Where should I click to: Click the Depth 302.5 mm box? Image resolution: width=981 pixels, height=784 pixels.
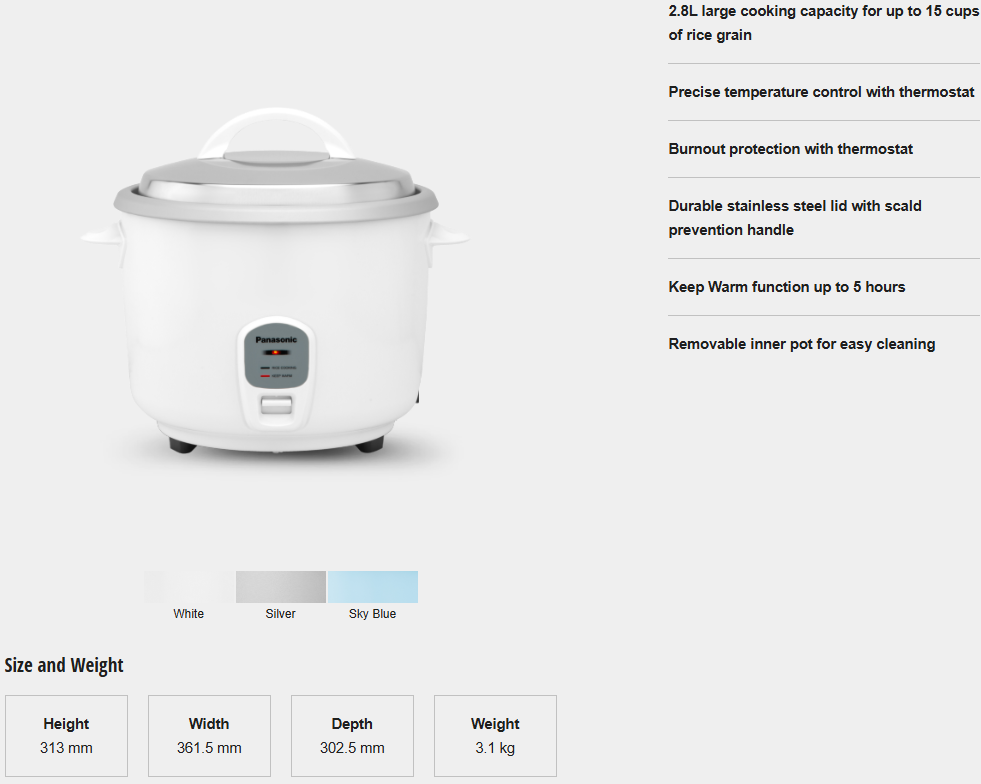coord(352,736)
